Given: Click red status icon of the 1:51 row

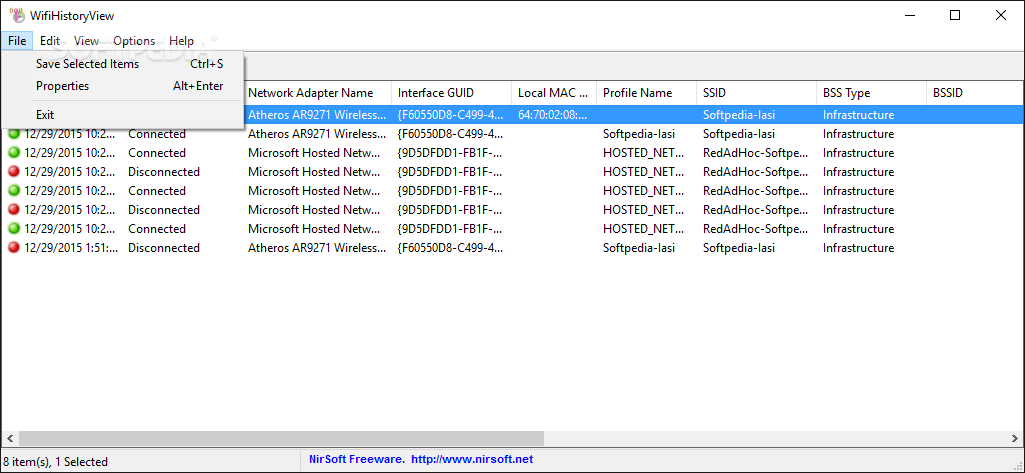Looking at the screenshot, I should tap(14, 248).
